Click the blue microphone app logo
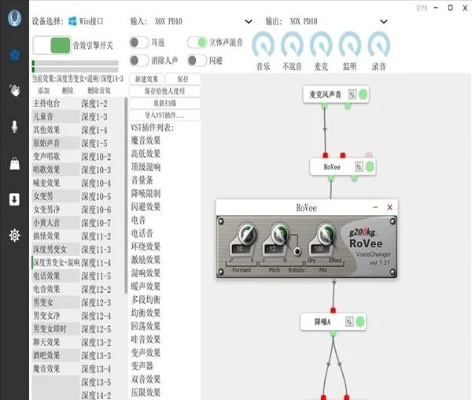 pyautogui.click(x=14, y=18)
